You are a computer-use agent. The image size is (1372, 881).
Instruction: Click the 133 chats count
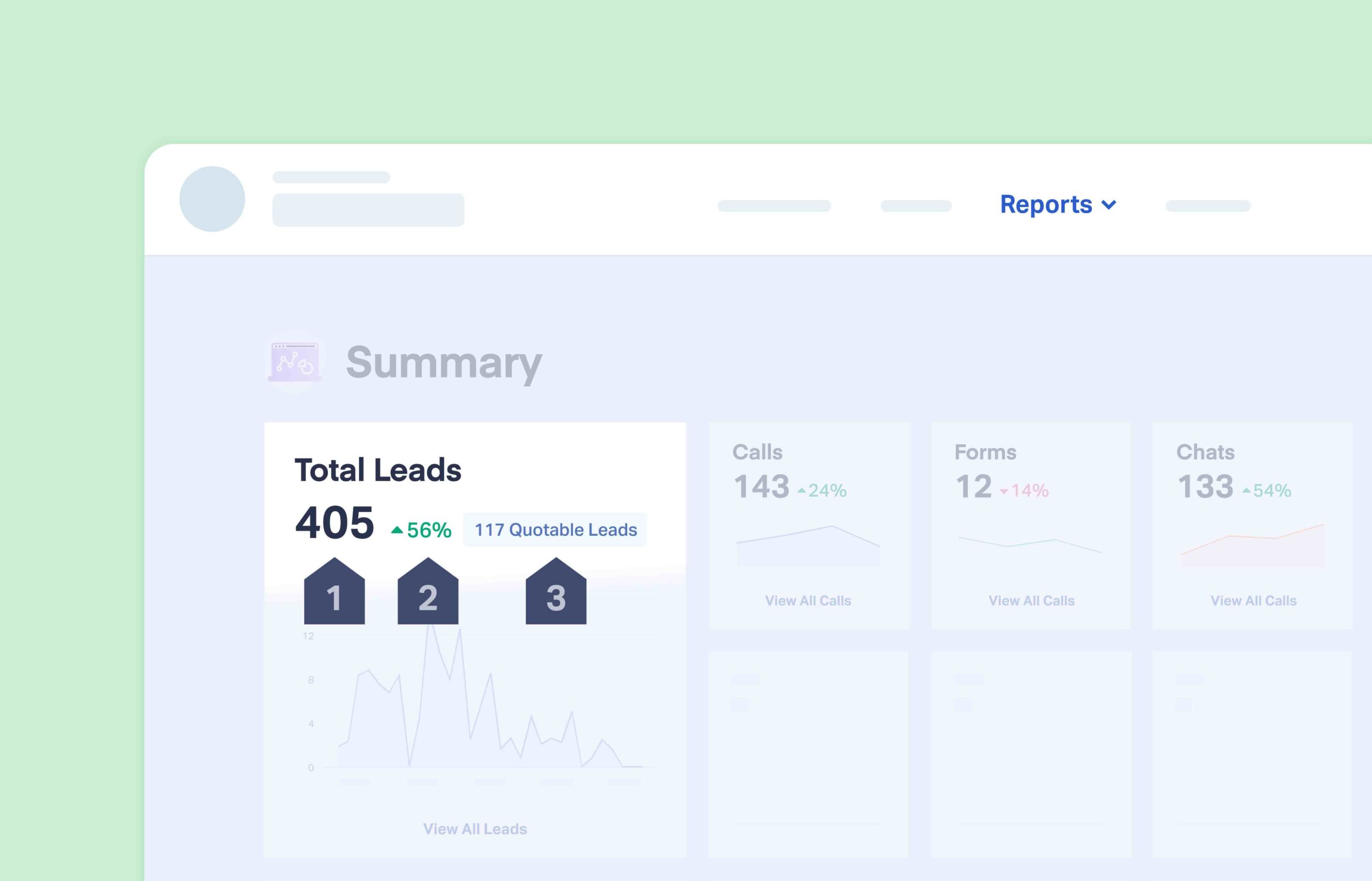click(1205, 487)
